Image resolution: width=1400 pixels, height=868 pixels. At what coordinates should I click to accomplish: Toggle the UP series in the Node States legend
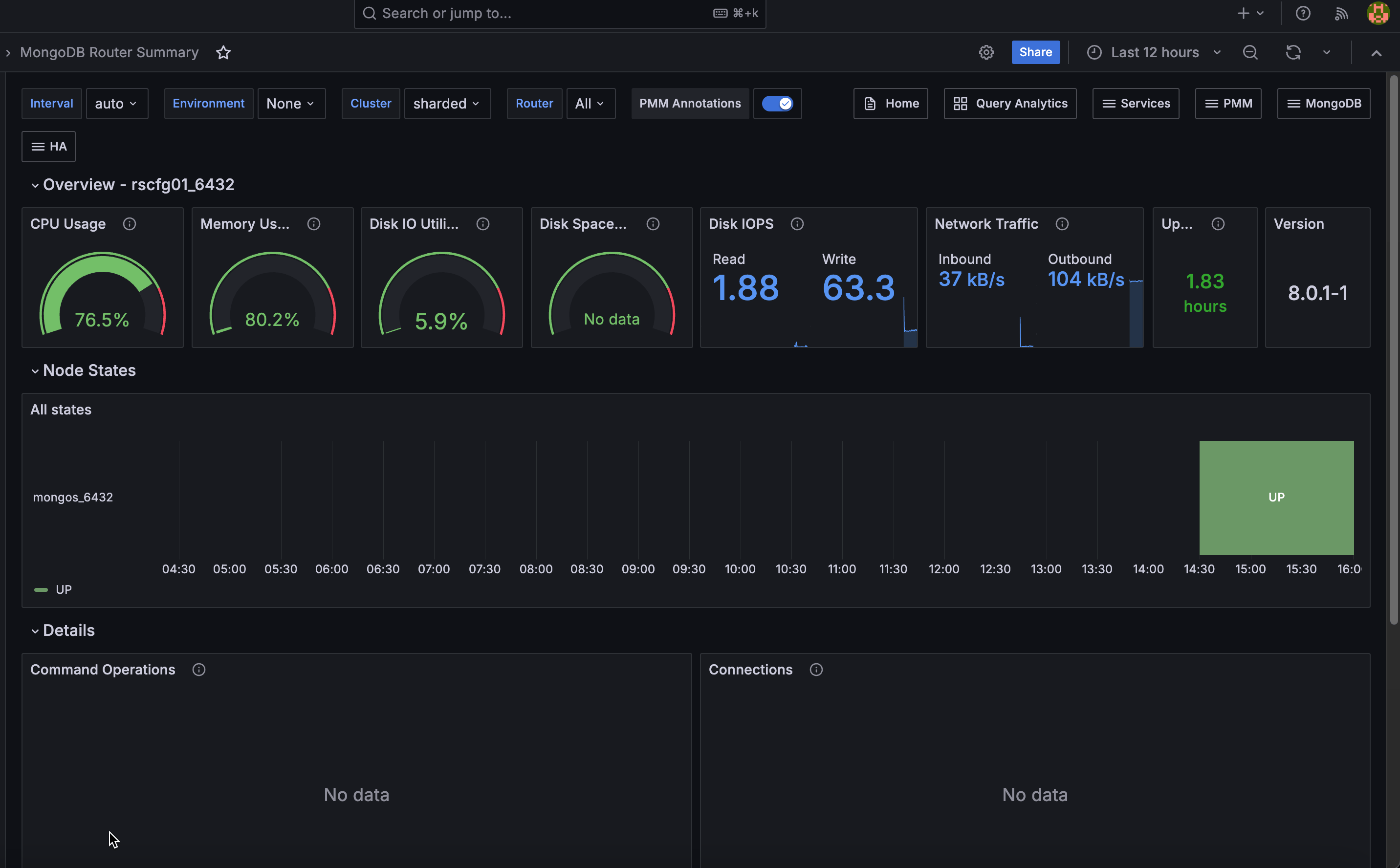click(63, 589)
